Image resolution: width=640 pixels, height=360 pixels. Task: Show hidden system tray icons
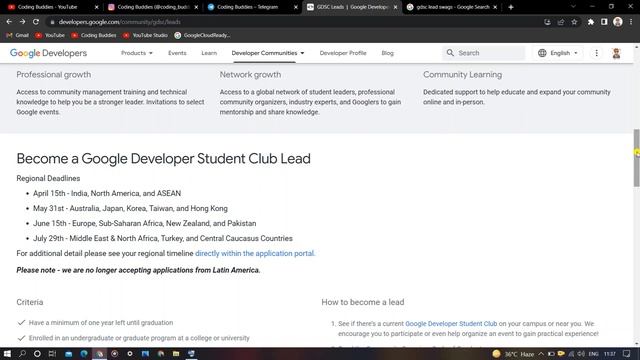(x=541, y=354)
